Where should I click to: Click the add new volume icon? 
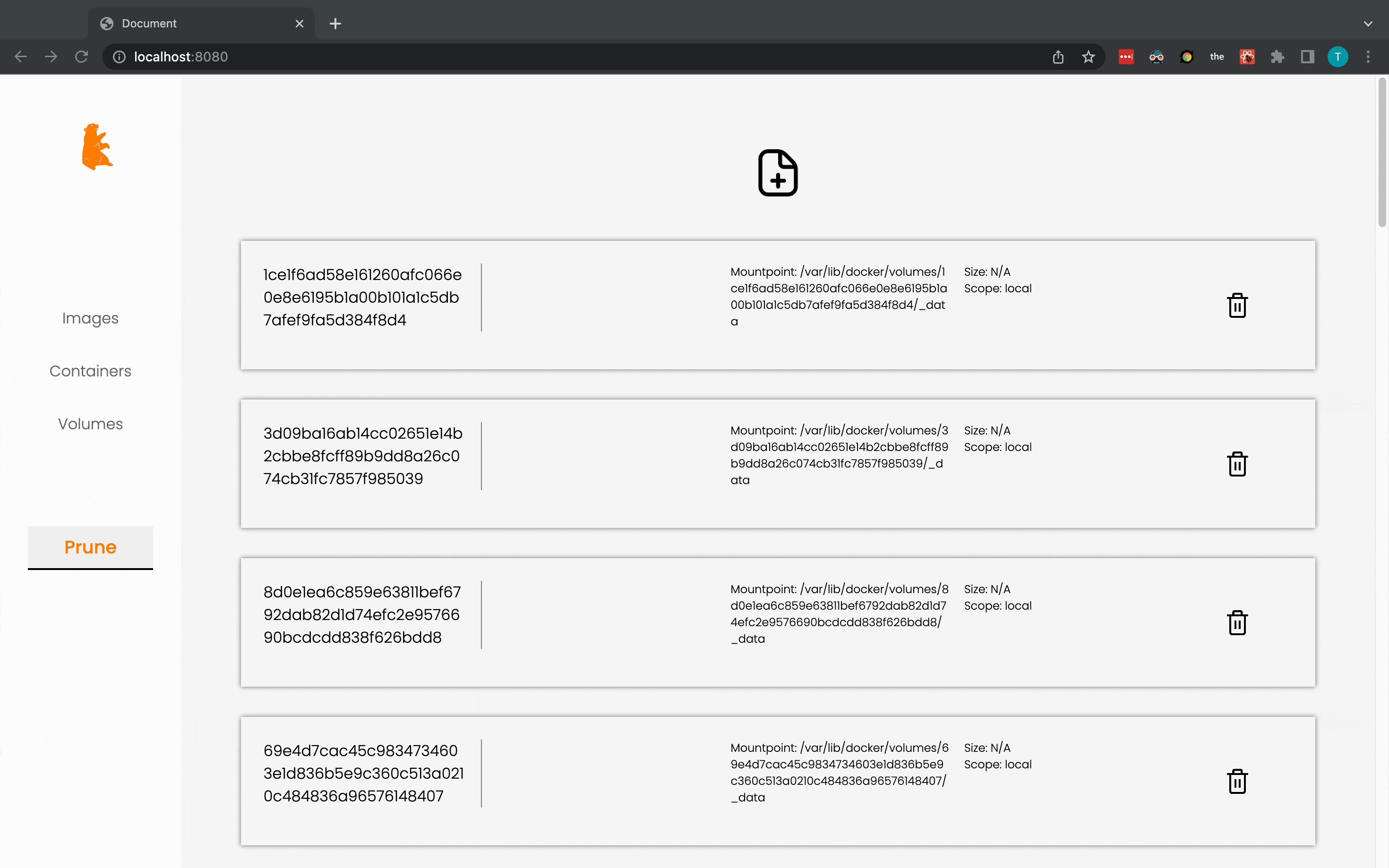coord(778,173)
